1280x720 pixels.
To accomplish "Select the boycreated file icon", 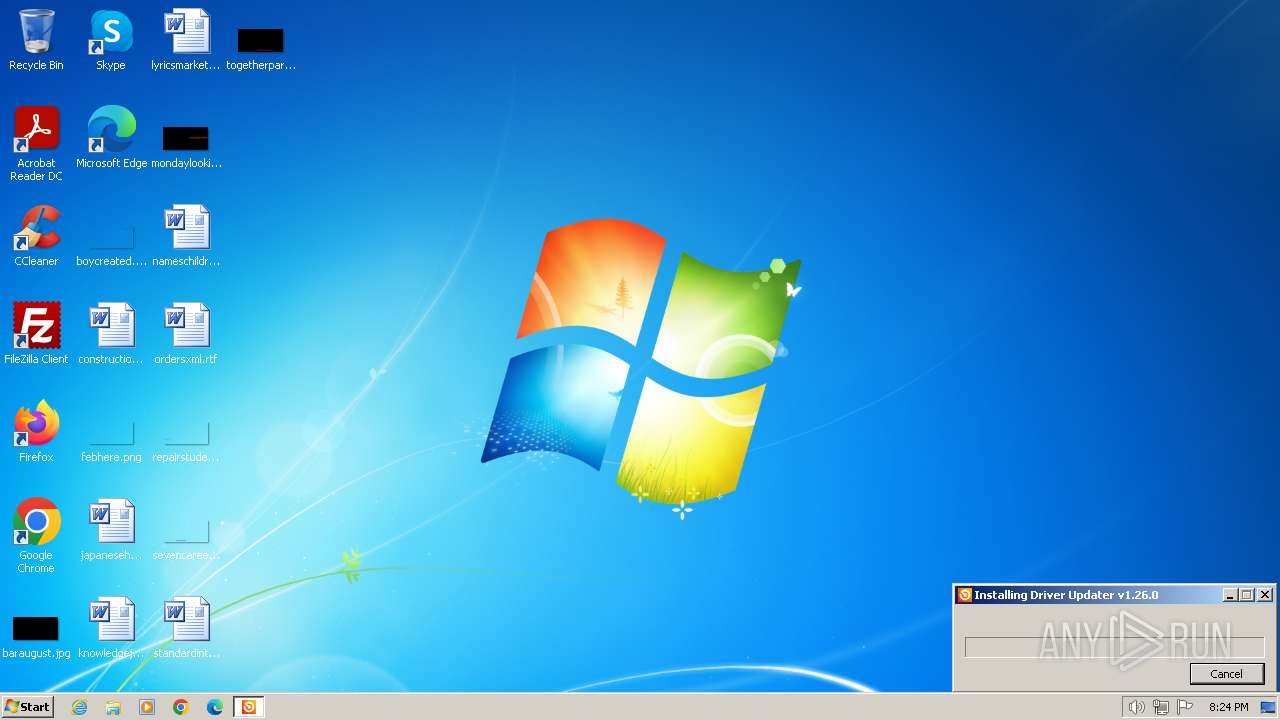I will 111,246.
